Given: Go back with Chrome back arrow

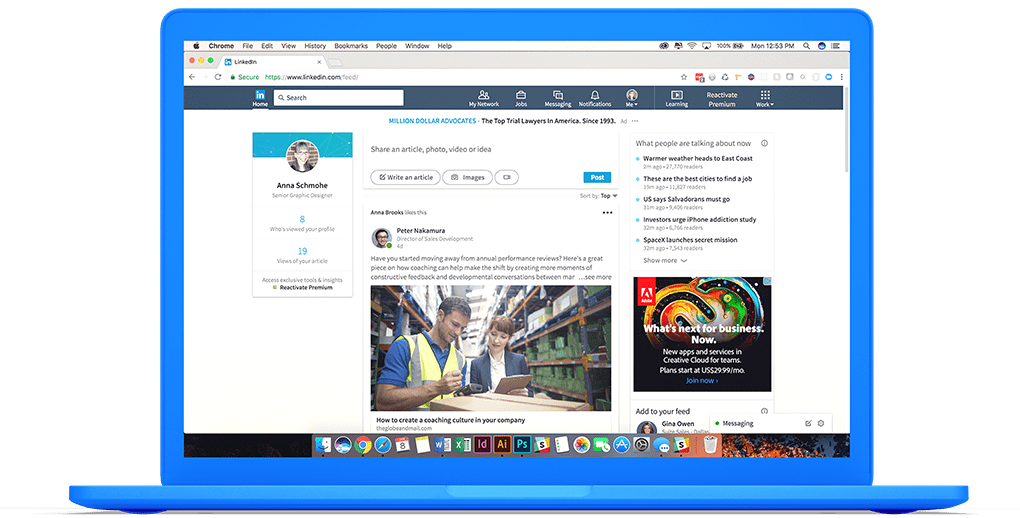Looking at the screenshot, I should pyautogui.click(x=192, y=77).
